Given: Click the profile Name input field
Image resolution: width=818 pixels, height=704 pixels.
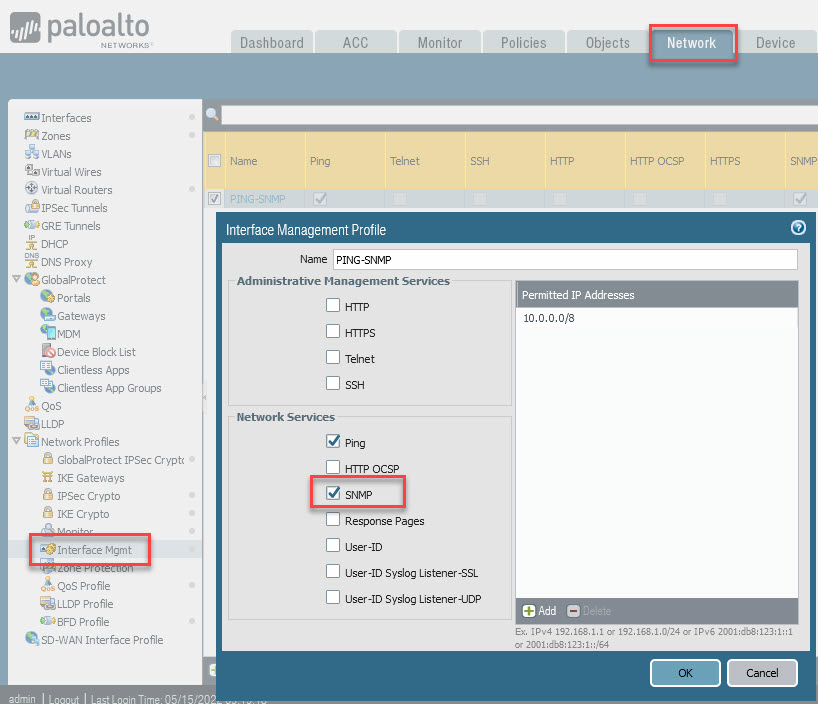Looking at the screenshot, I should (x=564, y=260).
